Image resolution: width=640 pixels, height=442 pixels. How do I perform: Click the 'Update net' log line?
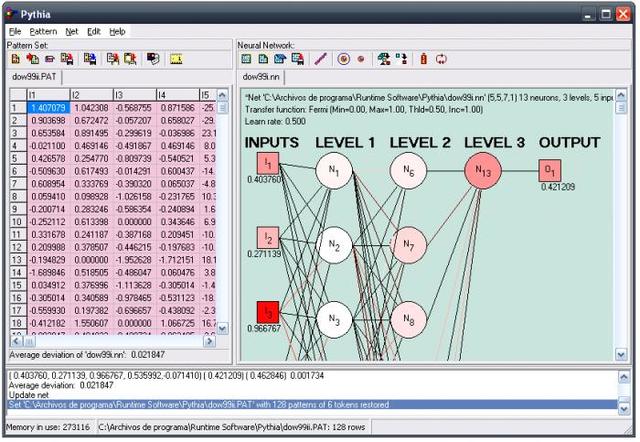coord(29,395)
